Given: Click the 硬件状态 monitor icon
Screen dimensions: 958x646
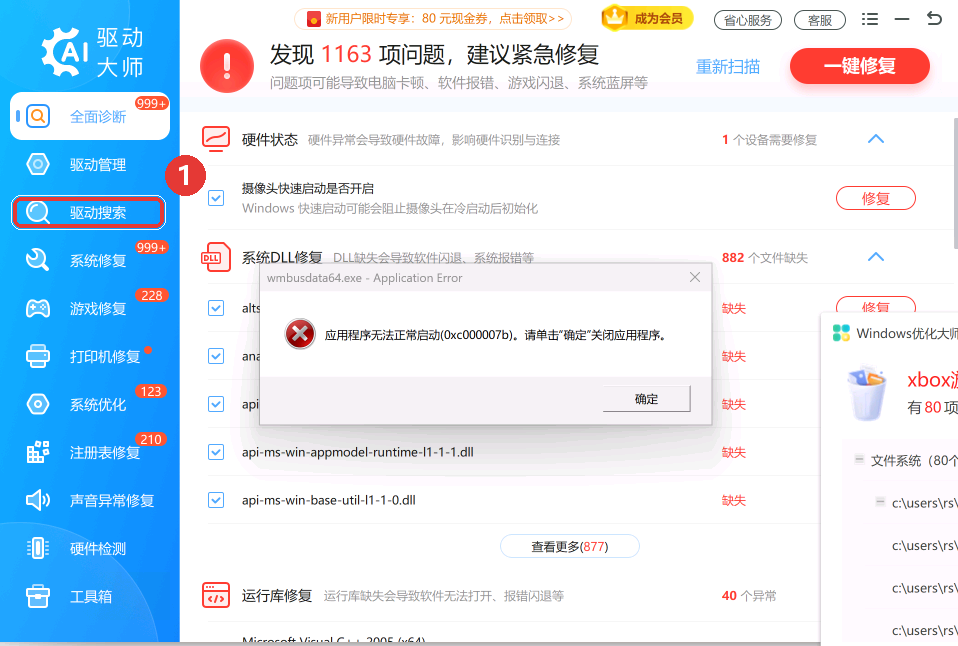Looking at the screenshot, I should click(x=216, y=139).
